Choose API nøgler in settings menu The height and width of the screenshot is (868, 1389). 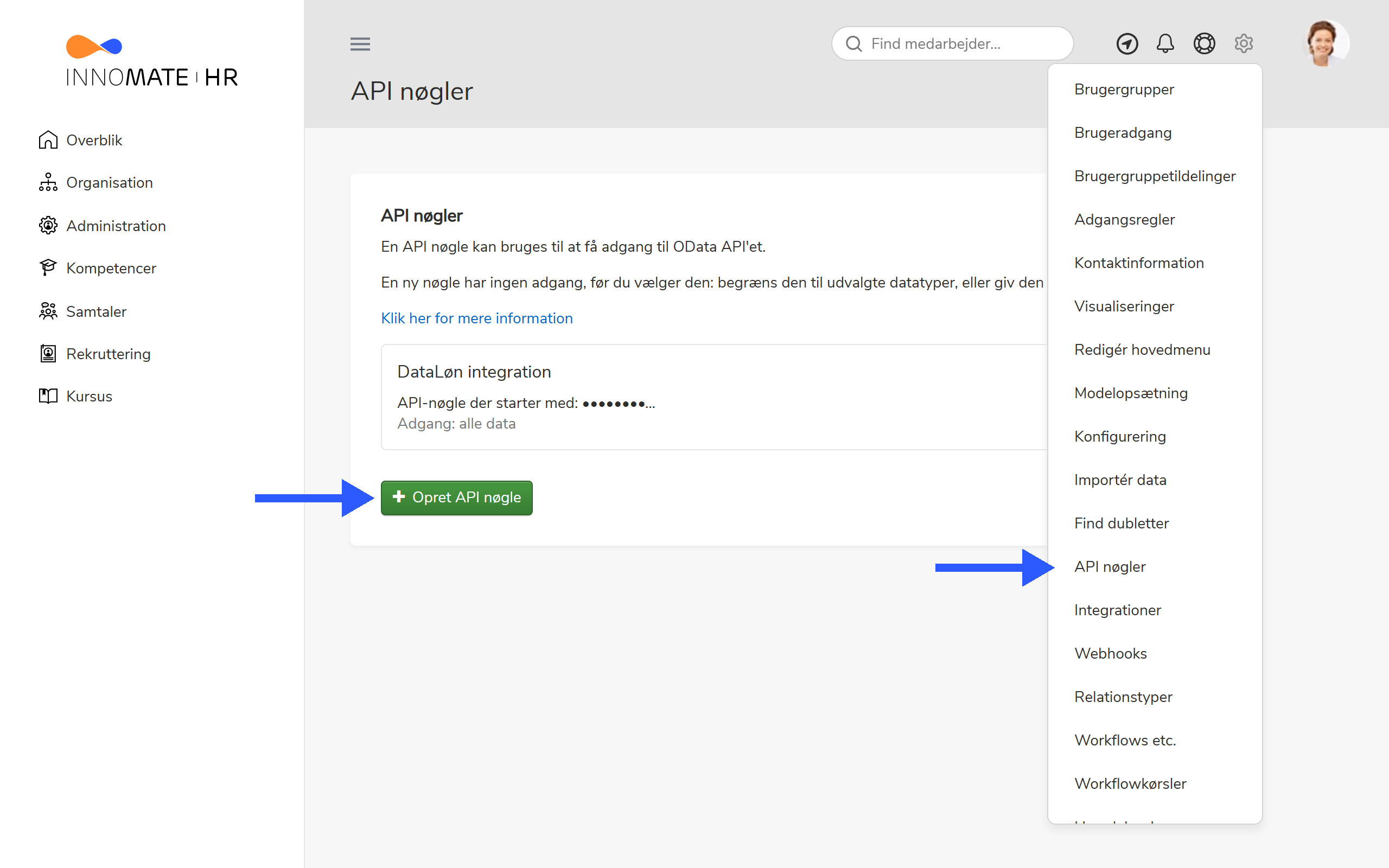(x=1110, y=566)
